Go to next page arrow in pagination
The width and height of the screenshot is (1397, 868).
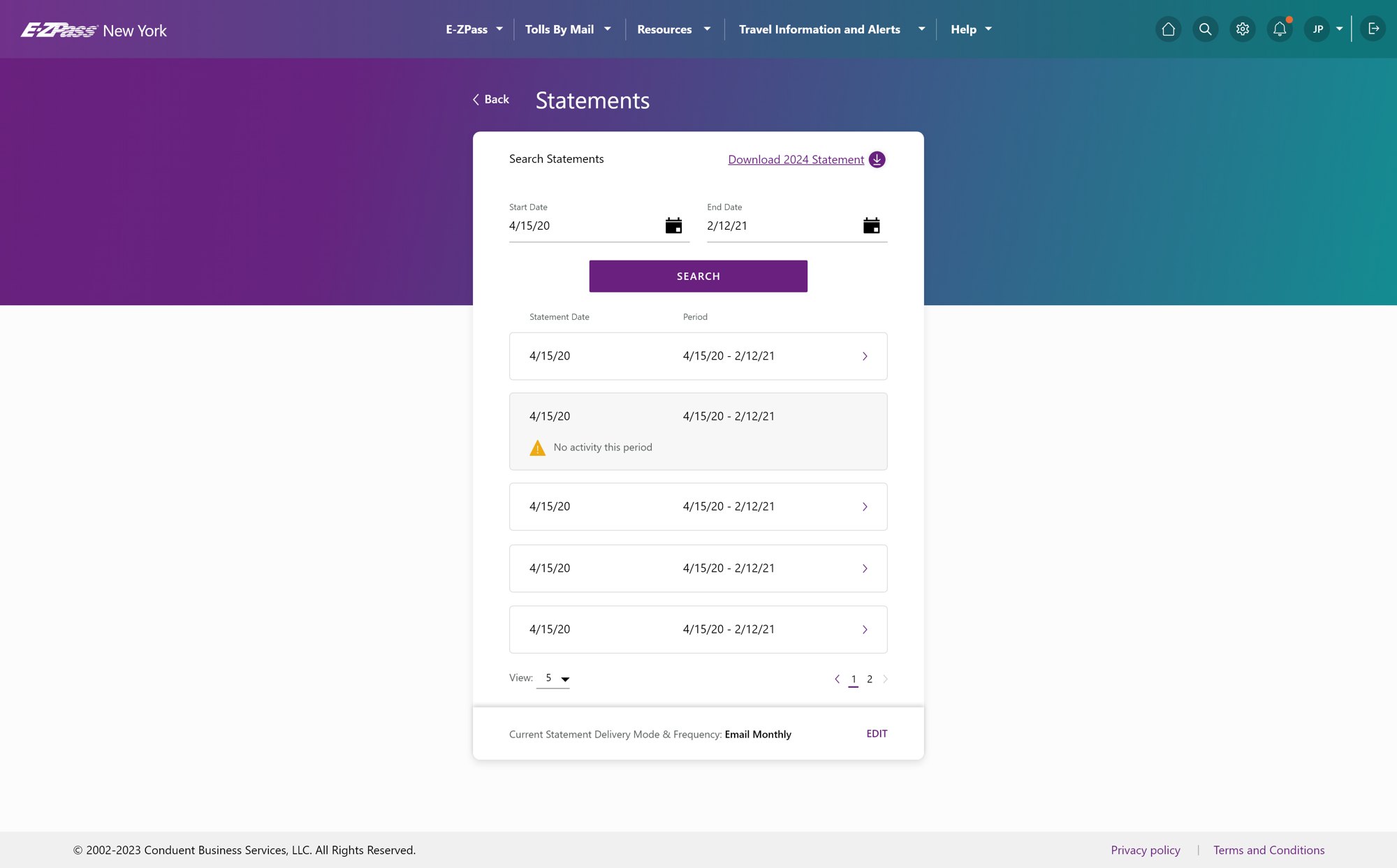click(885, 679)
